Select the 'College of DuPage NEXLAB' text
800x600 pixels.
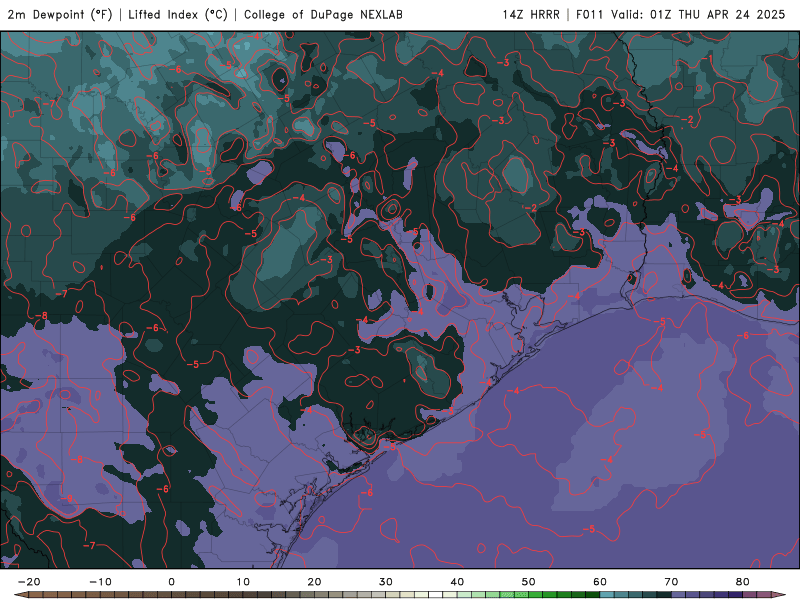point(323,15)
